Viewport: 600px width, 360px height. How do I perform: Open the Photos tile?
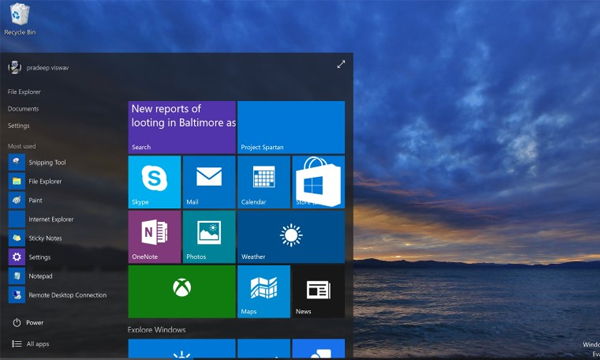[x=209, y=237]
